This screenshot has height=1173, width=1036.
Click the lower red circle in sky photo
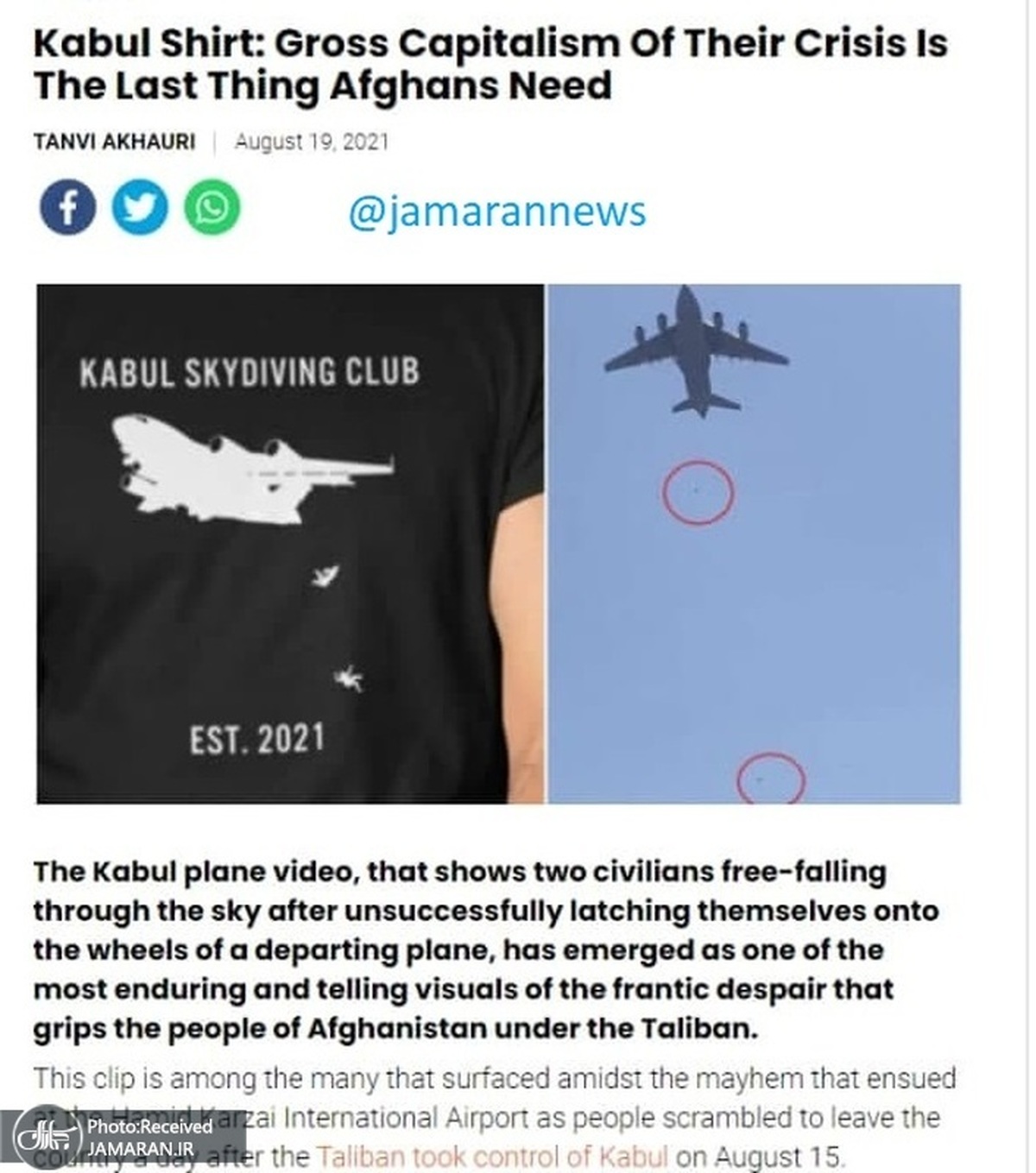coord(771,779)
